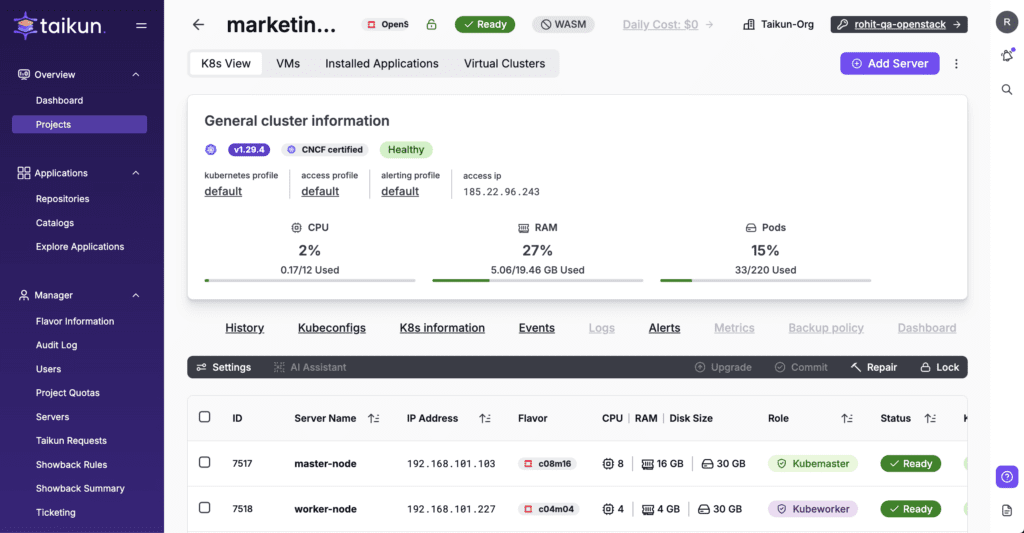This screenshot has height=533, width=1024.
Task: Collapse the Applications section chevron
Action: [x=136, y=173]
